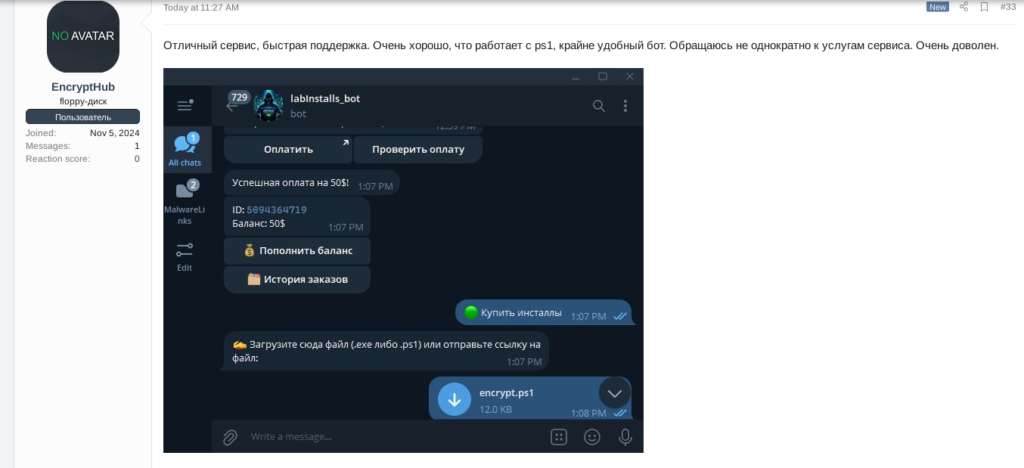Open the Telegram hamburger menu

point(185,105)
